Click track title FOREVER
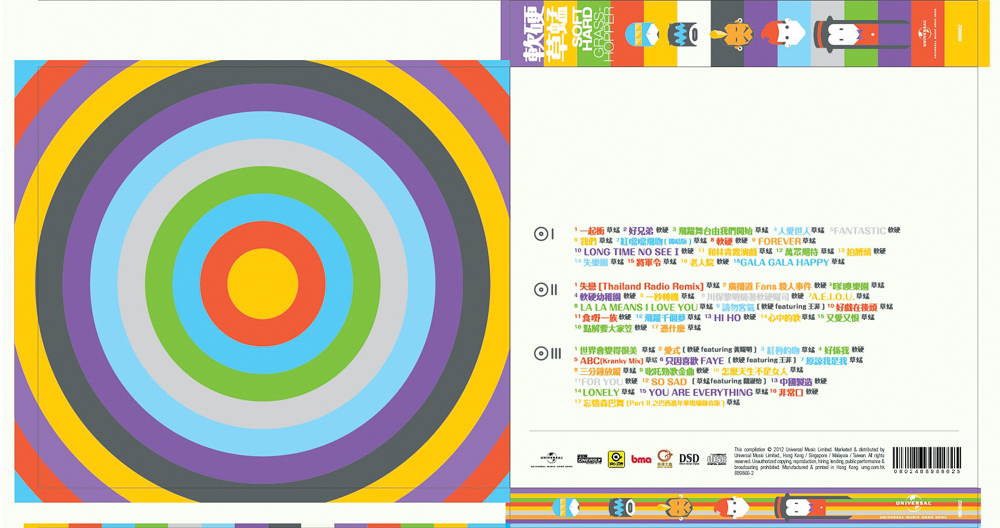Viewport: 1000px width, 528px height. [779, 241]
